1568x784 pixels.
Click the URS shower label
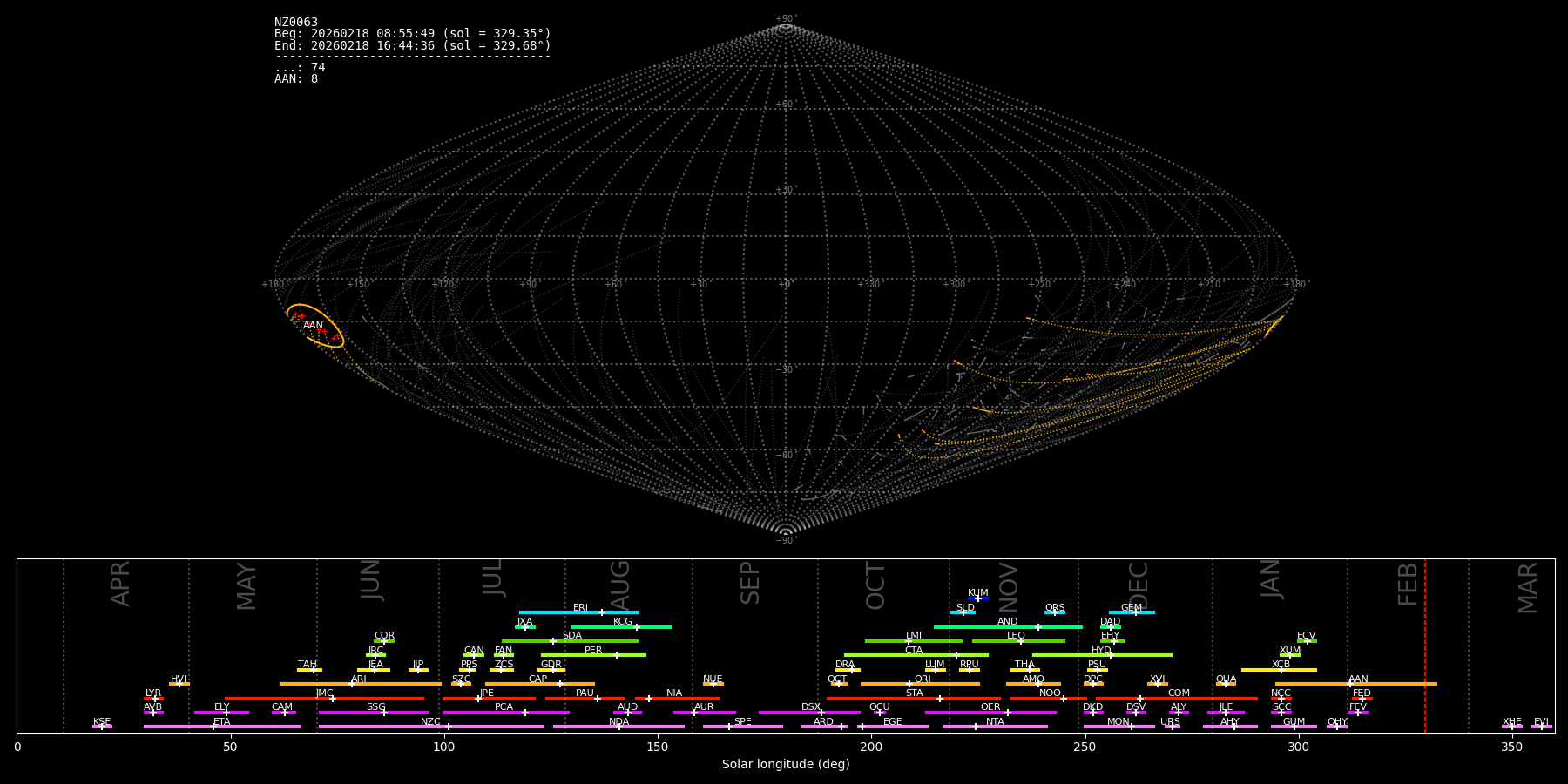pos(1170,722)
